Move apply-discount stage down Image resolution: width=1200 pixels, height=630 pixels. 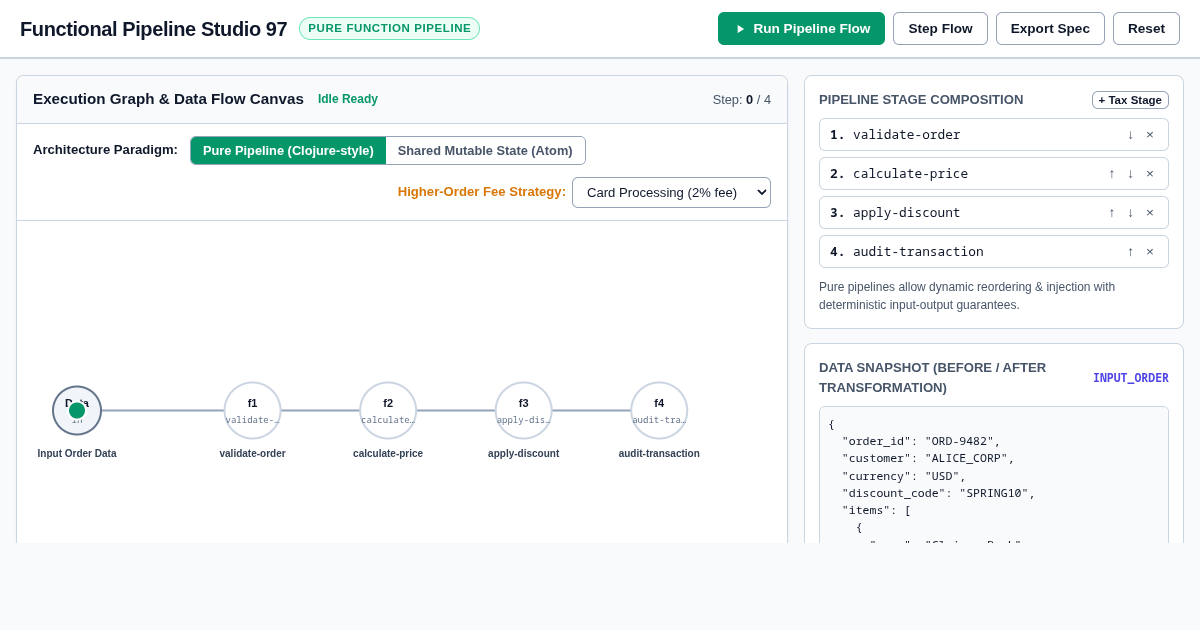tap(1131, 213)
